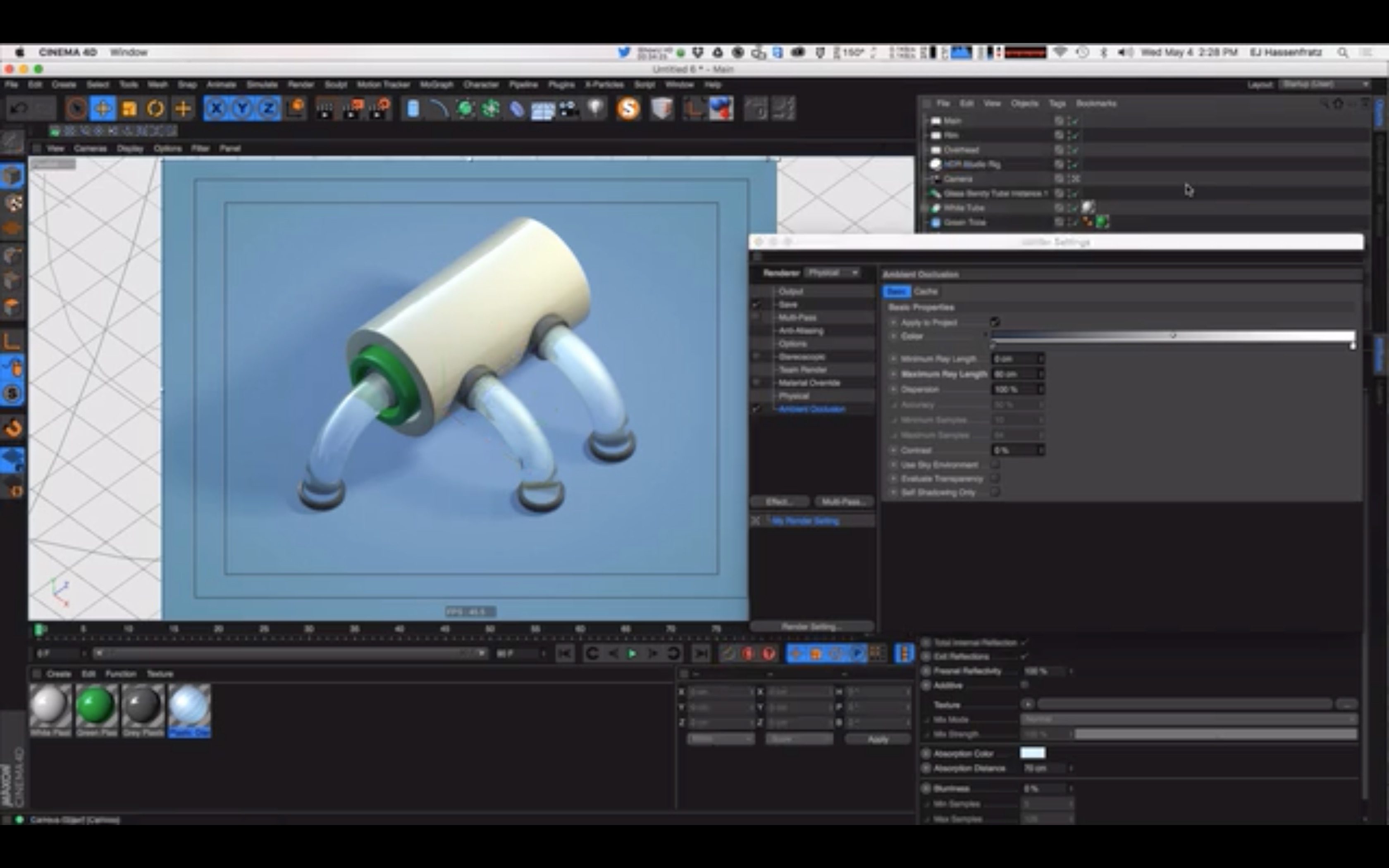The width and height of the screenshot is (1389, 868).
Task: Switch to the Cache tab
Action: coord(925,292)
